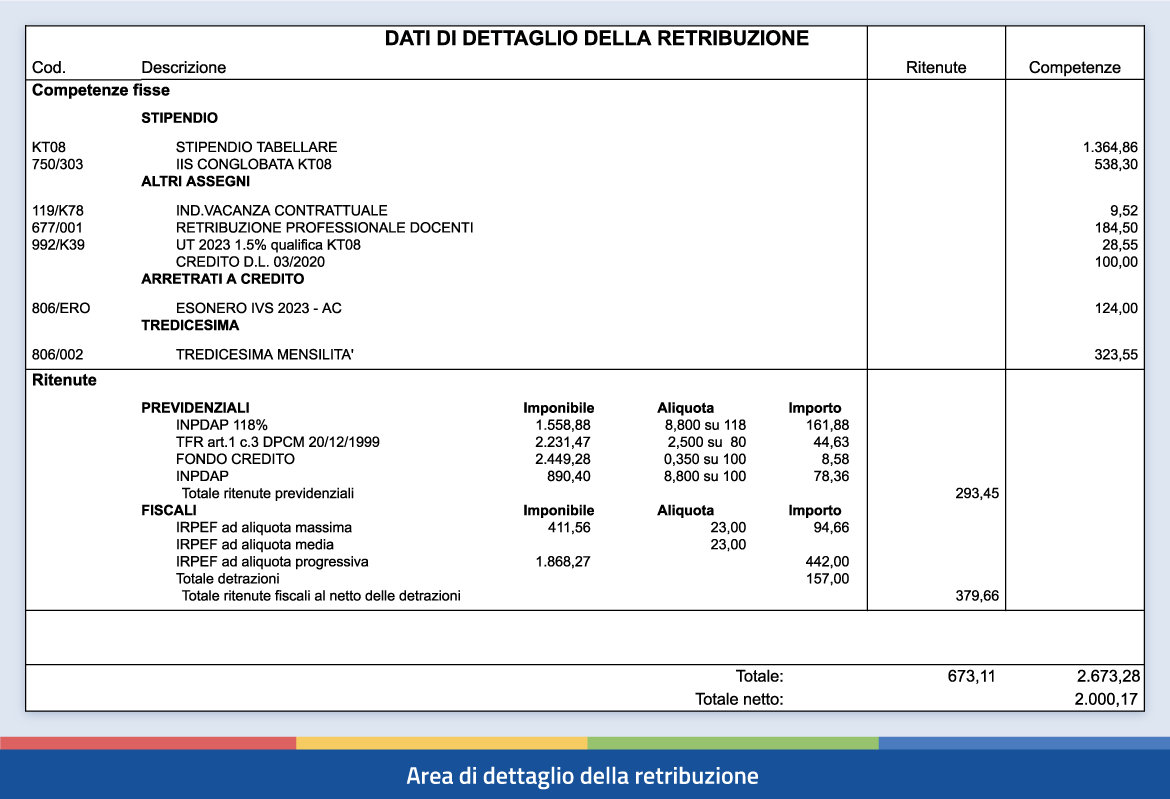
Task: Select the Competenze column header
Action: [1074, 68]
